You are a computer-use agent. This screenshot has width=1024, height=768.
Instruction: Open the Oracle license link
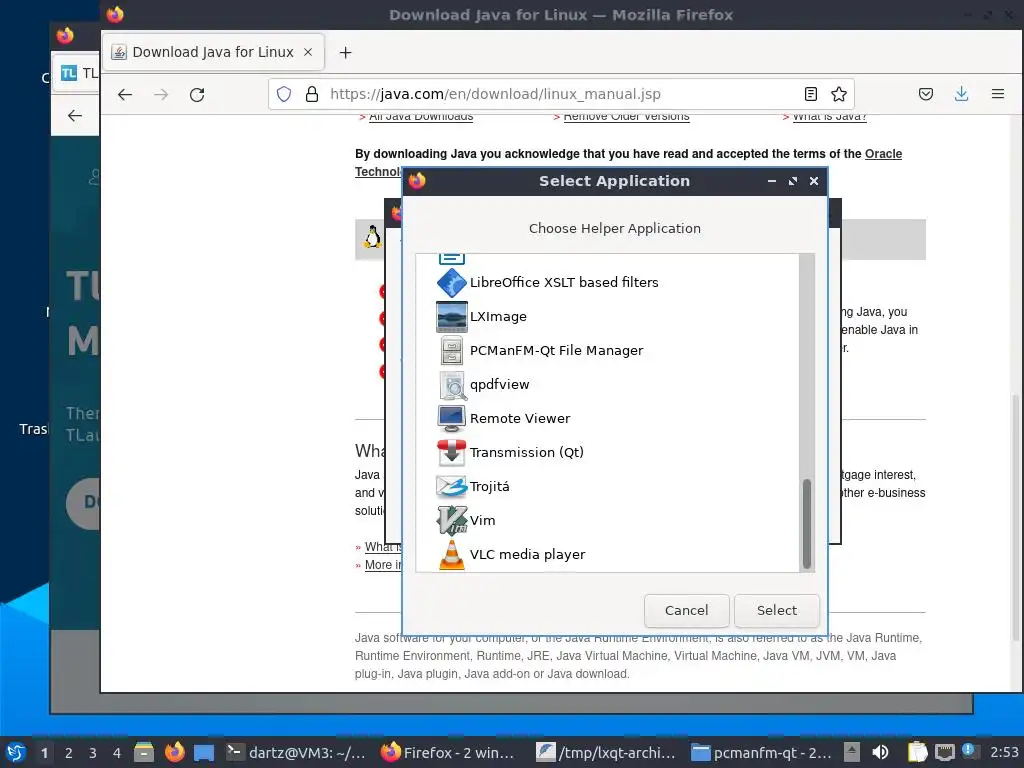883,154
